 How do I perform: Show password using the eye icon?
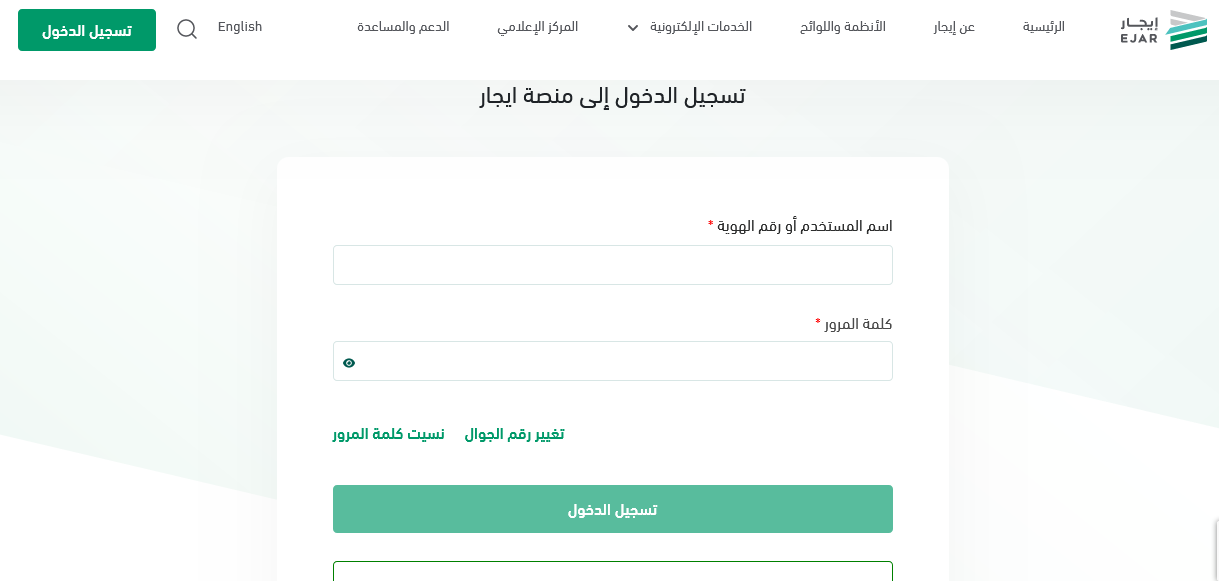[349, 363]
